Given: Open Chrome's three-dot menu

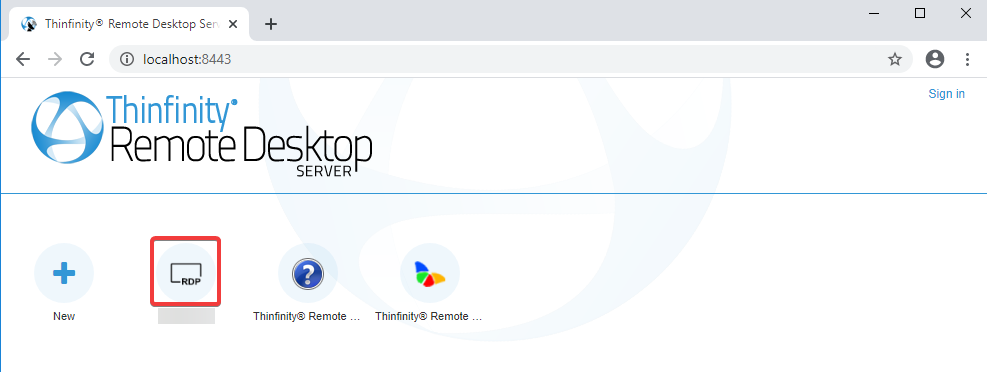Looking at the screenshot, I should coord(967,59).
